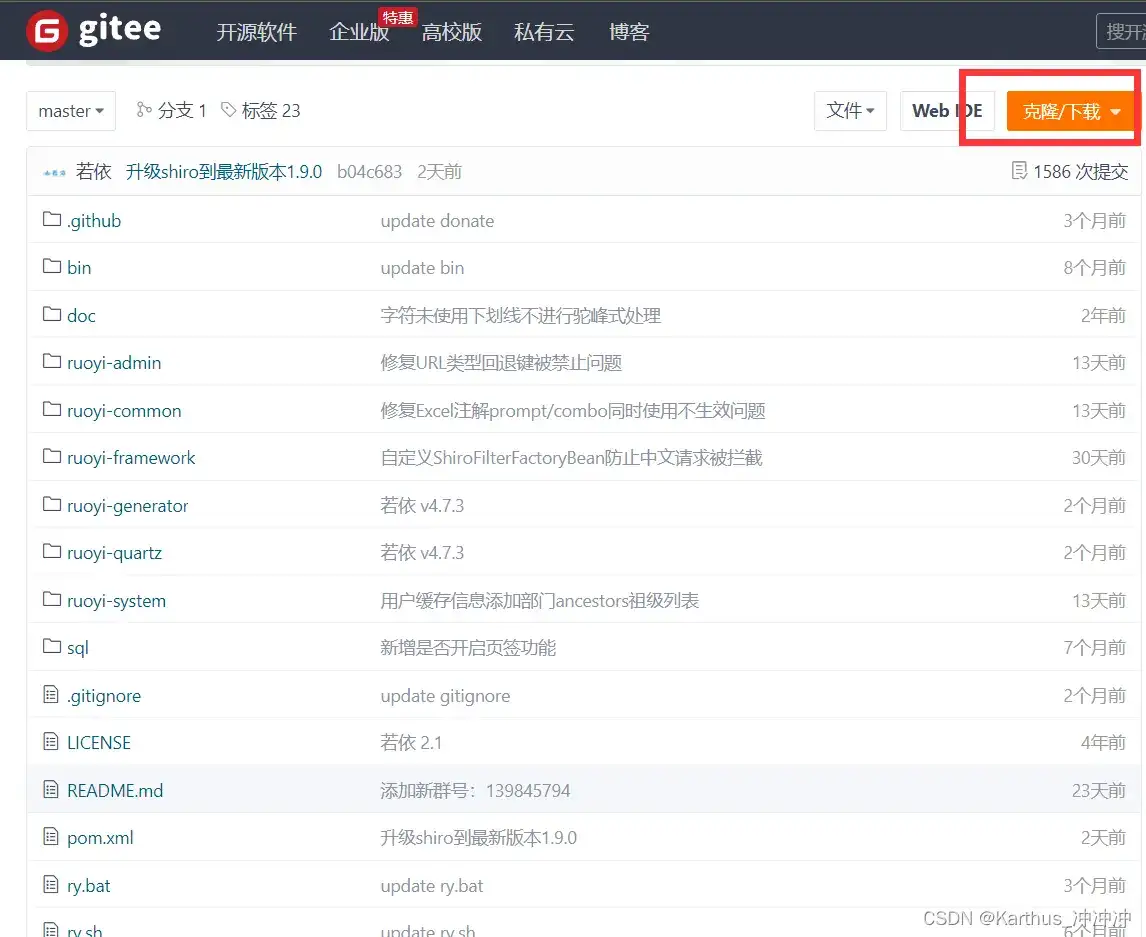Open the master branch dropdown
Viewport: 1146px width, 937px height.
(x=71, y=111)
